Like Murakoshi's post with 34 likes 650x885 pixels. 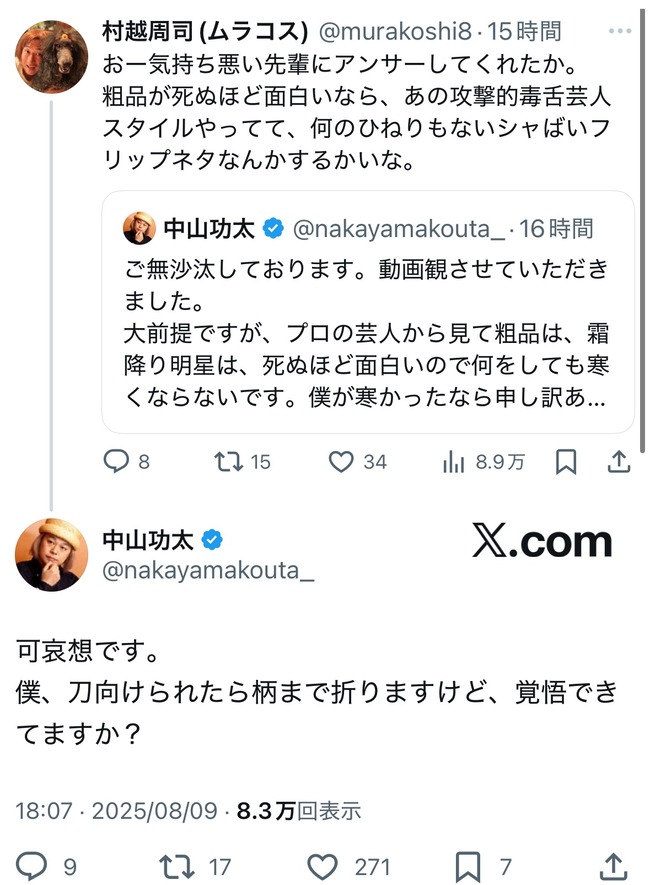343,461
